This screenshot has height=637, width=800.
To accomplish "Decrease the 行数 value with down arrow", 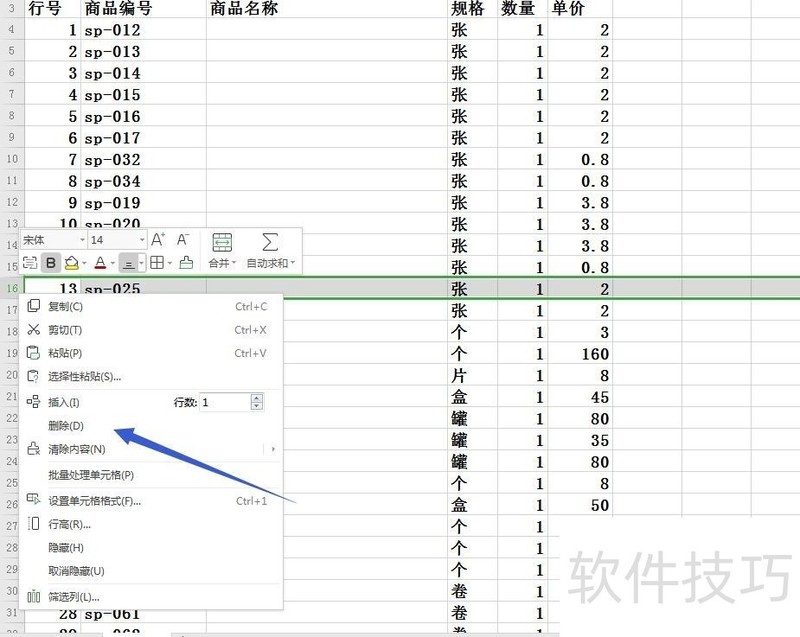I will (x=257, y=406).
